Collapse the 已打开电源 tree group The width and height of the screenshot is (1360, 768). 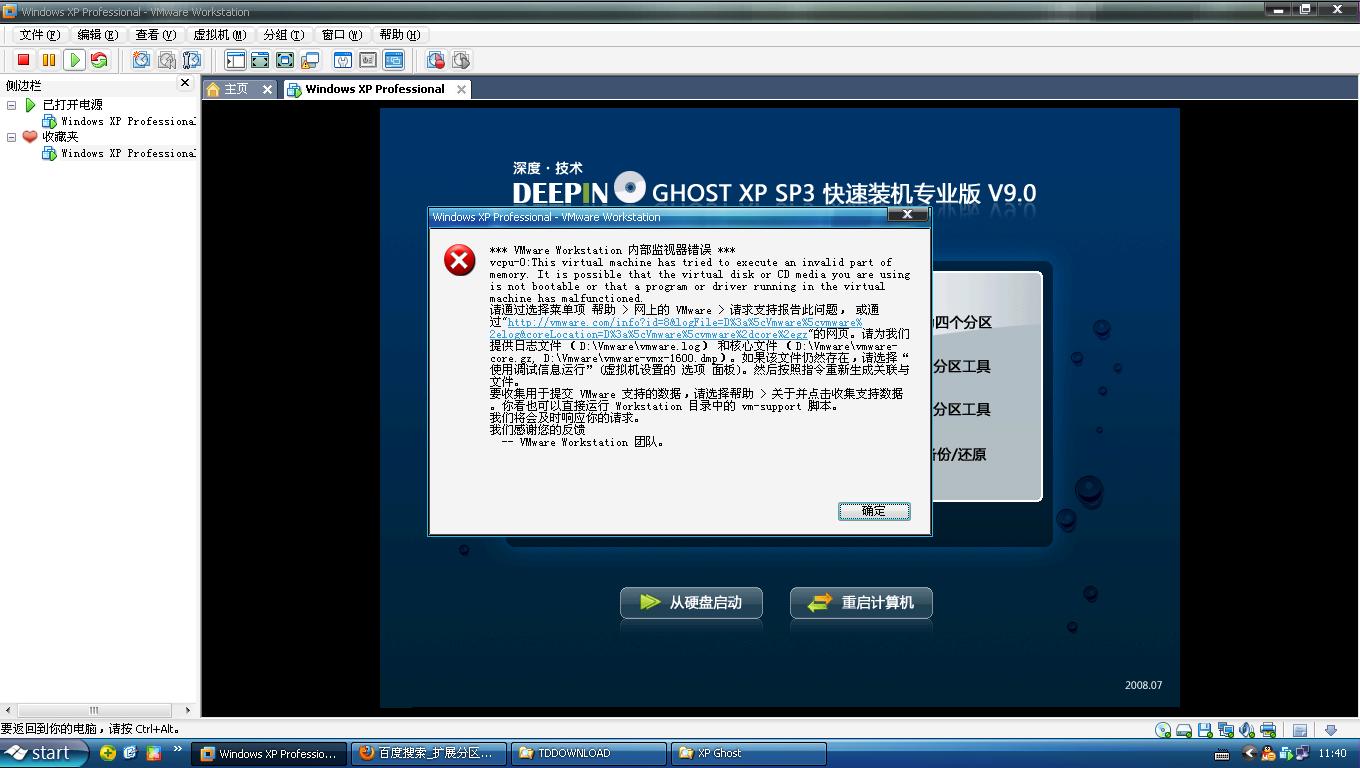click(12, 105)
